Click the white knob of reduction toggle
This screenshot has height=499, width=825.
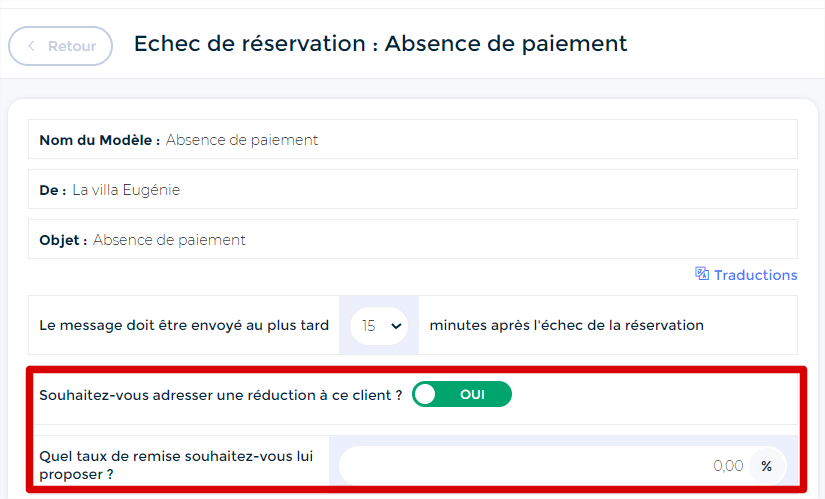point(425,394)
